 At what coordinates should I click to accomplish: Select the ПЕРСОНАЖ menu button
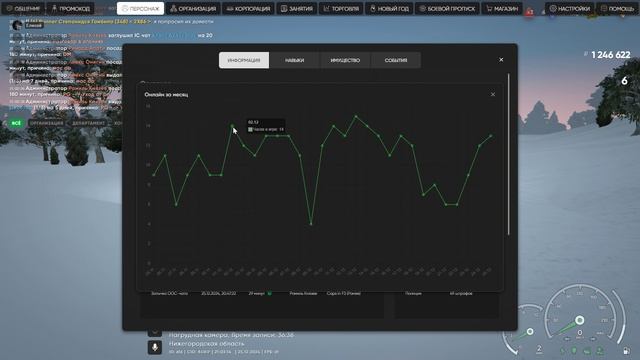[140, 8]
